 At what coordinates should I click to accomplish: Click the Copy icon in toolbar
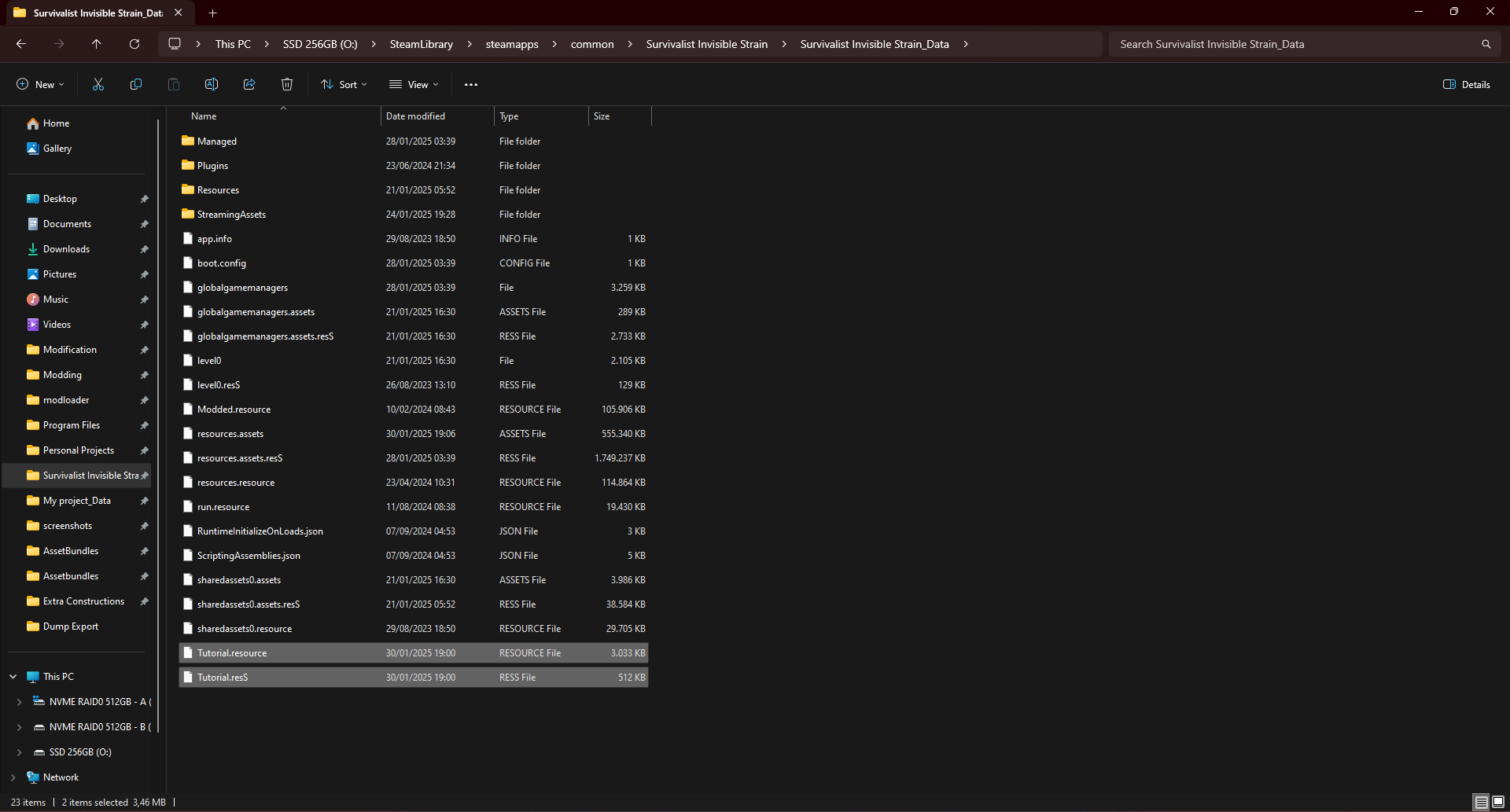coord(136,84)
